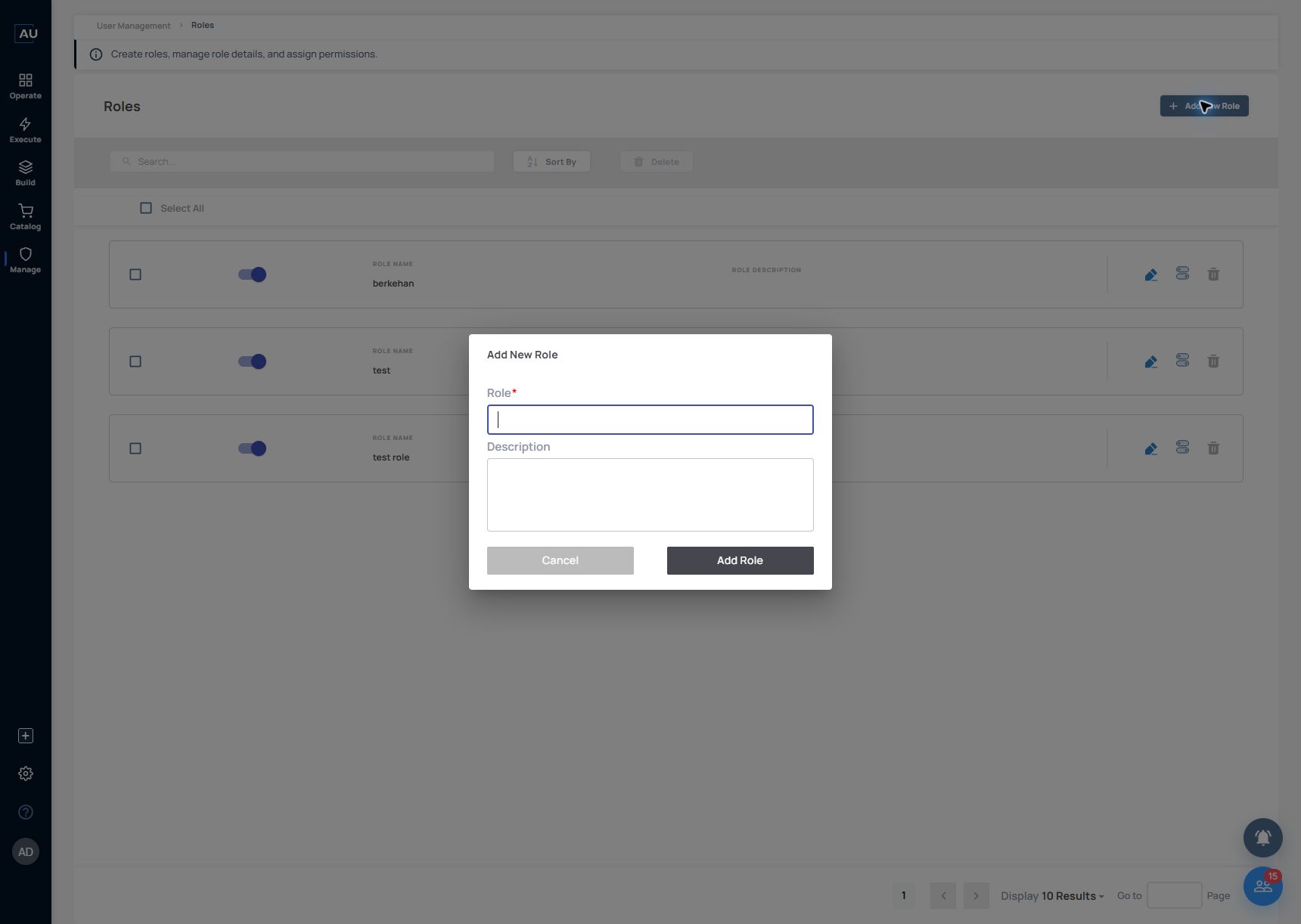Toggle the 'test role' active switch
Viewport: 1301px width, 924px height.
[252, 448]
